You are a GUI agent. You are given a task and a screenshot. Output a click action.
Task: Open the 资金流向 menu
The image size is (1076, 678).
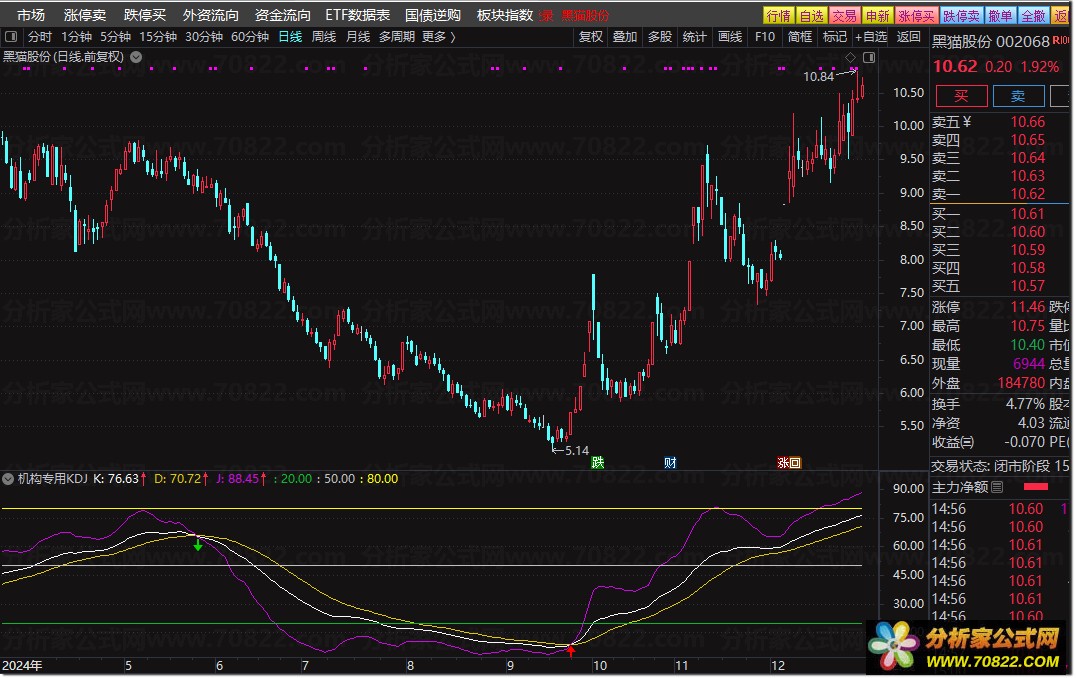click(x=282, y=15)
